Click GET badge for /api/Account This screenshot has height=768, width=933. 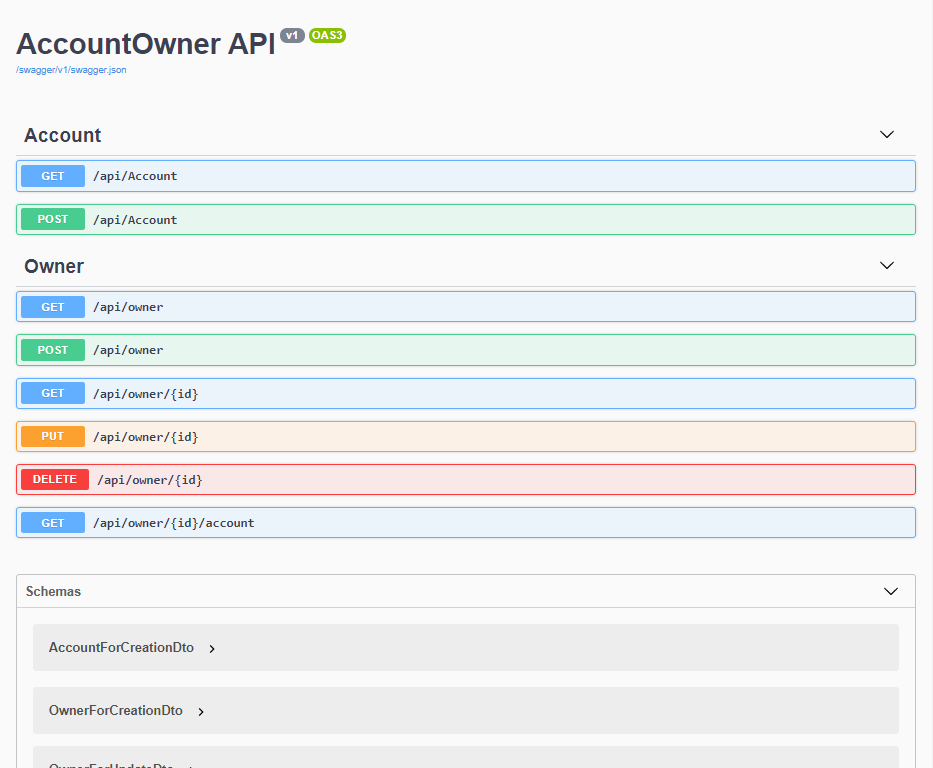click(53, 176)
